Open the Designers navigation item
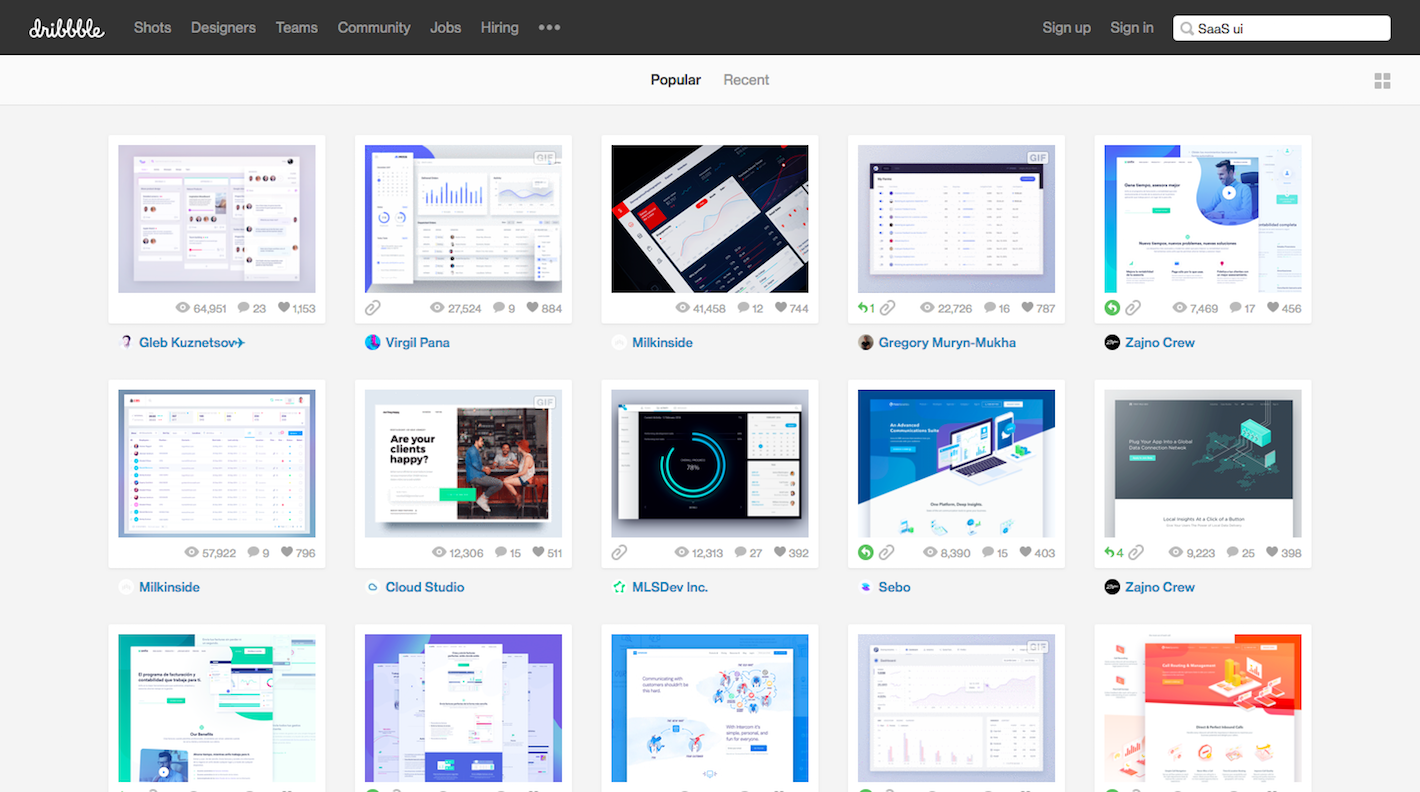The height and width of the screenshot is (792, 1420). [x=223, y=28]
